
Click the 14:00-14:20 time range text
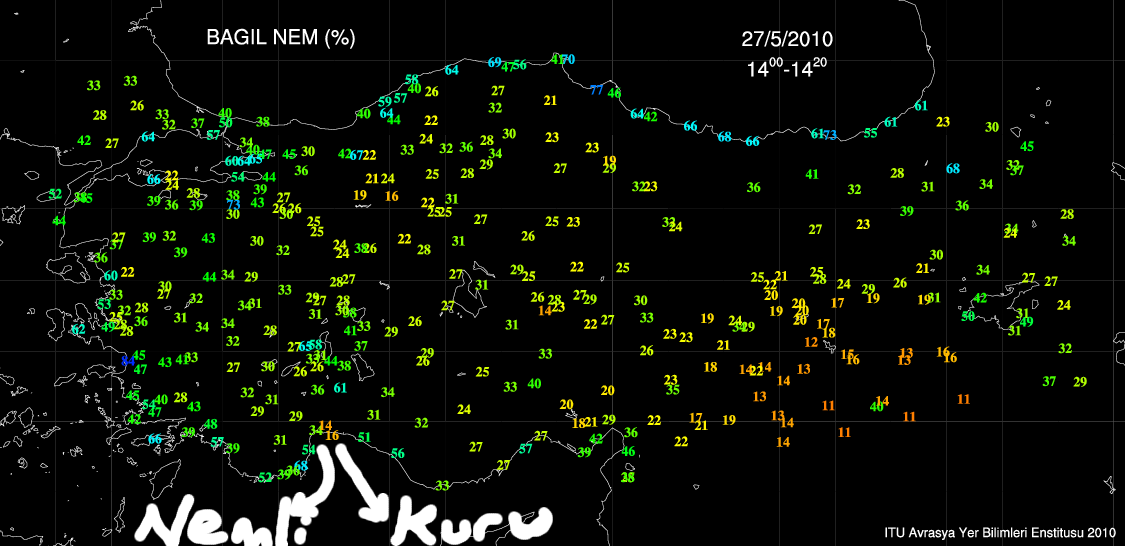point(786,69)
